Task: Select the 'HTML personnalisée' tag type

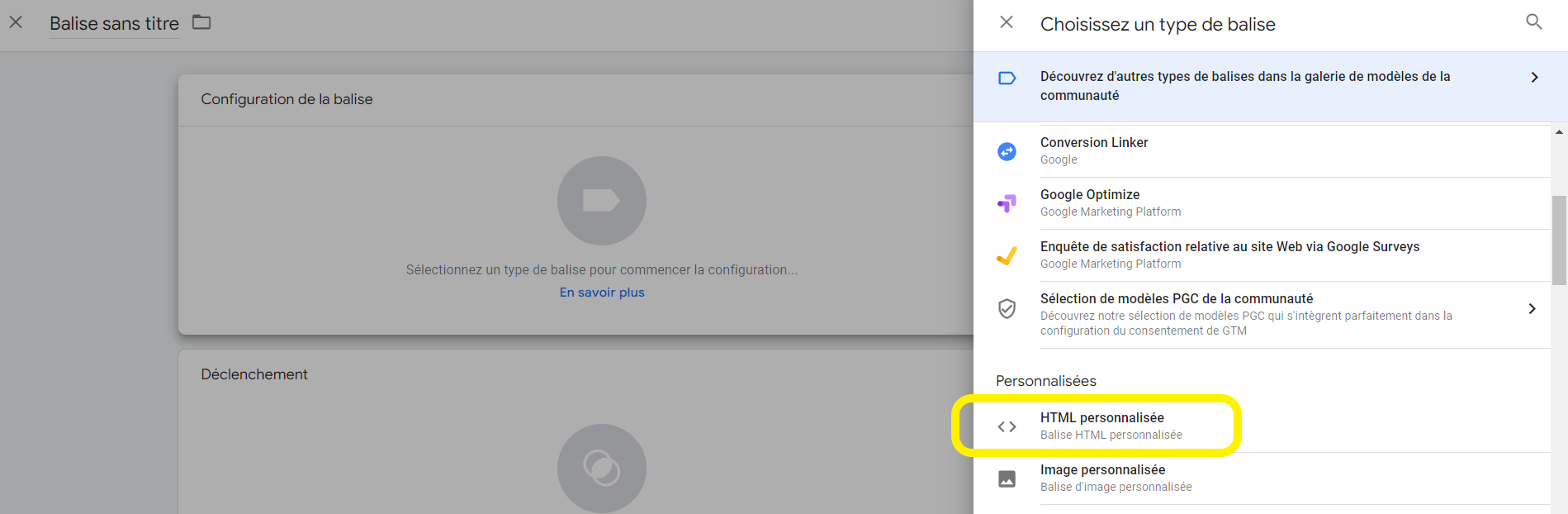Action: click(x=1102, y=418)
